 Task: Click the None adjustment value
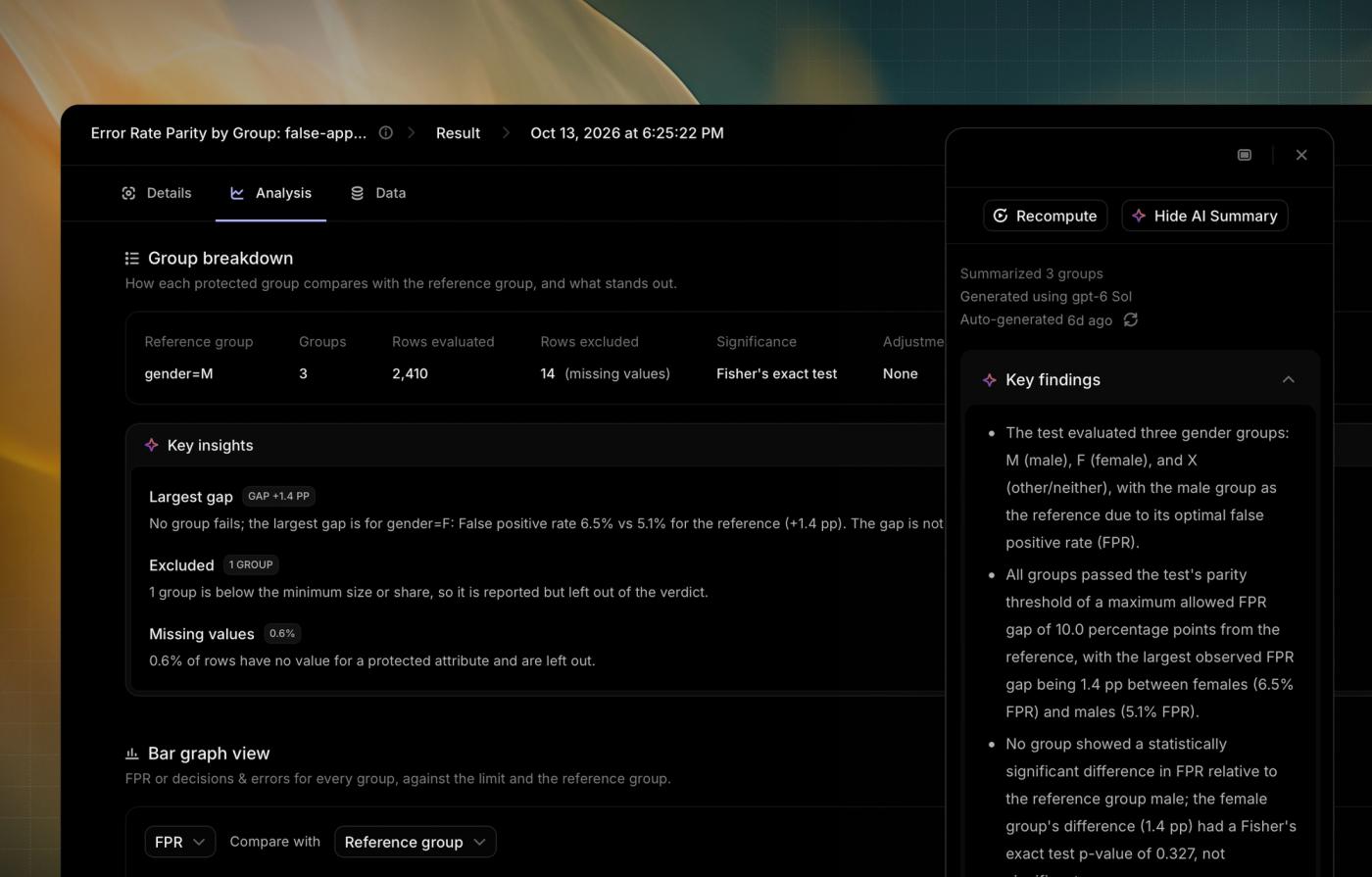(x=900, y=373)
